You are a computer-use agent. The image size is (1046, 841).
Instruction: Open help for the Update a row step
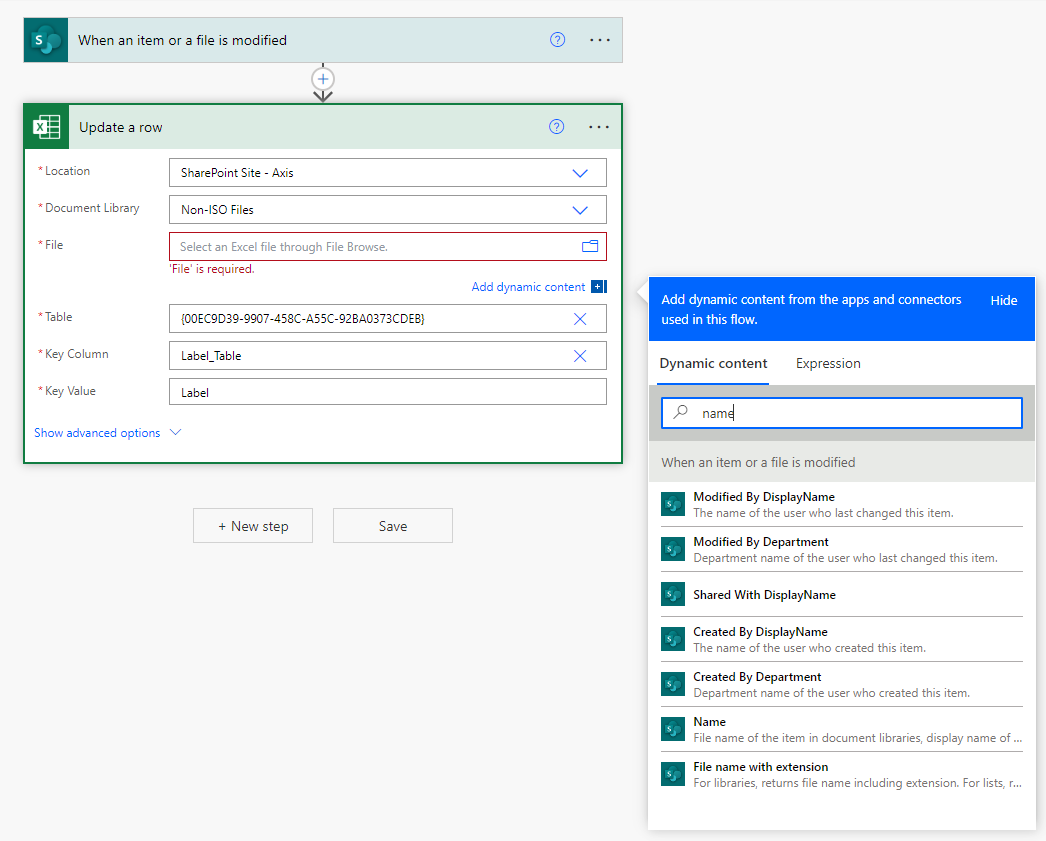(557, 127)
